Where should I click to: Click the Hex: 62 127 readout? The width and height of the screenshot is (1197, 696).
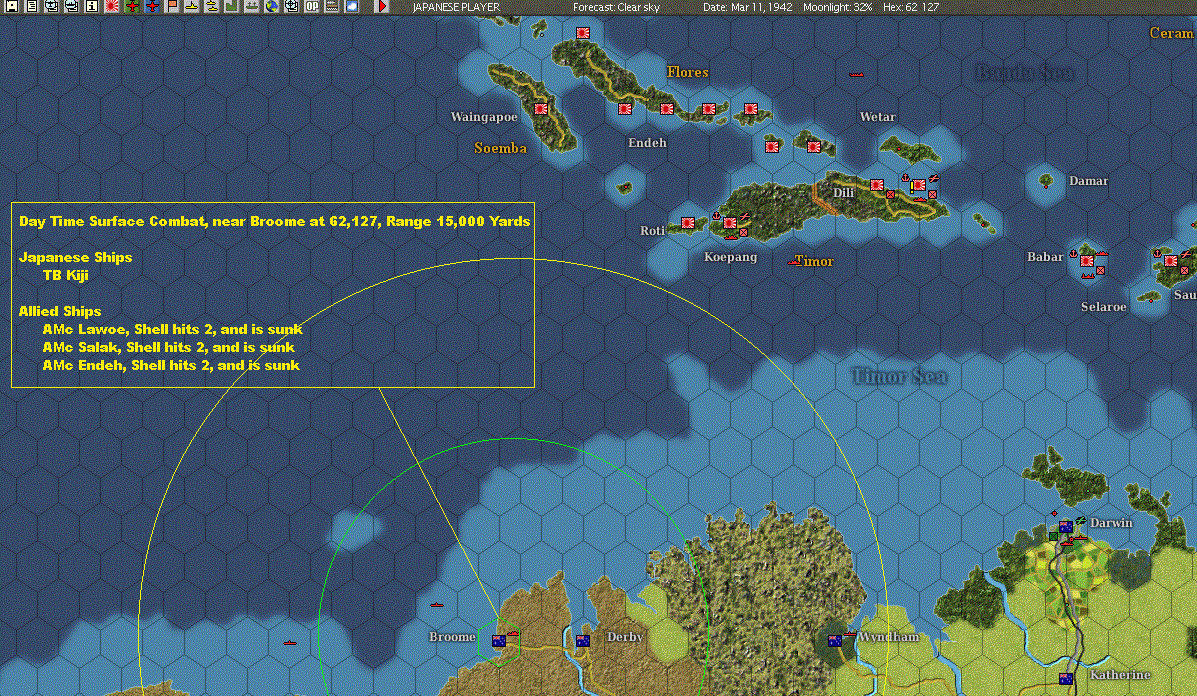(911, 7)
